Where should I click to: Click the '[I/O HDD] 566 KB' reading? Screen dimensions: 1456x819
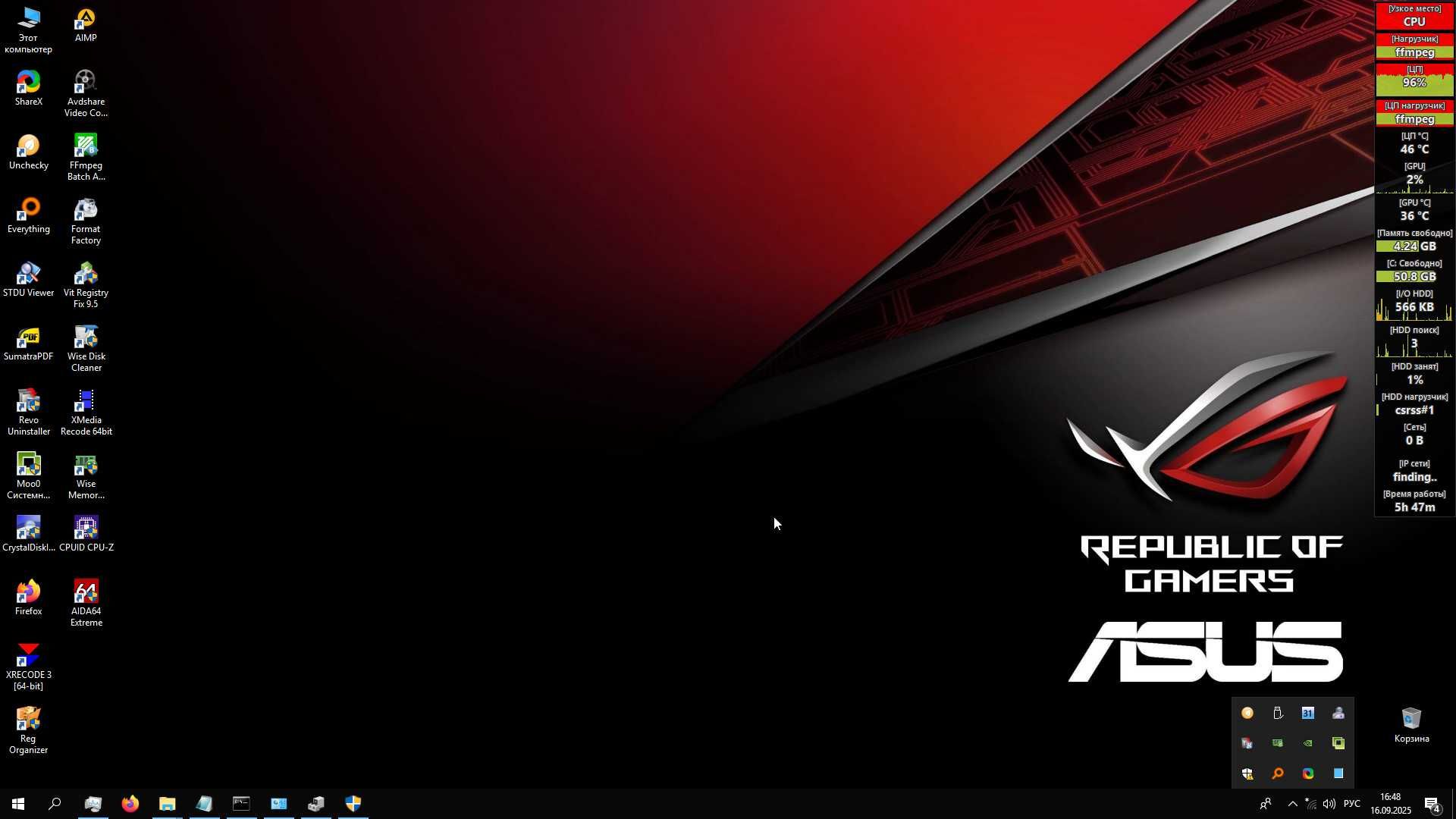click(1414, 304)
